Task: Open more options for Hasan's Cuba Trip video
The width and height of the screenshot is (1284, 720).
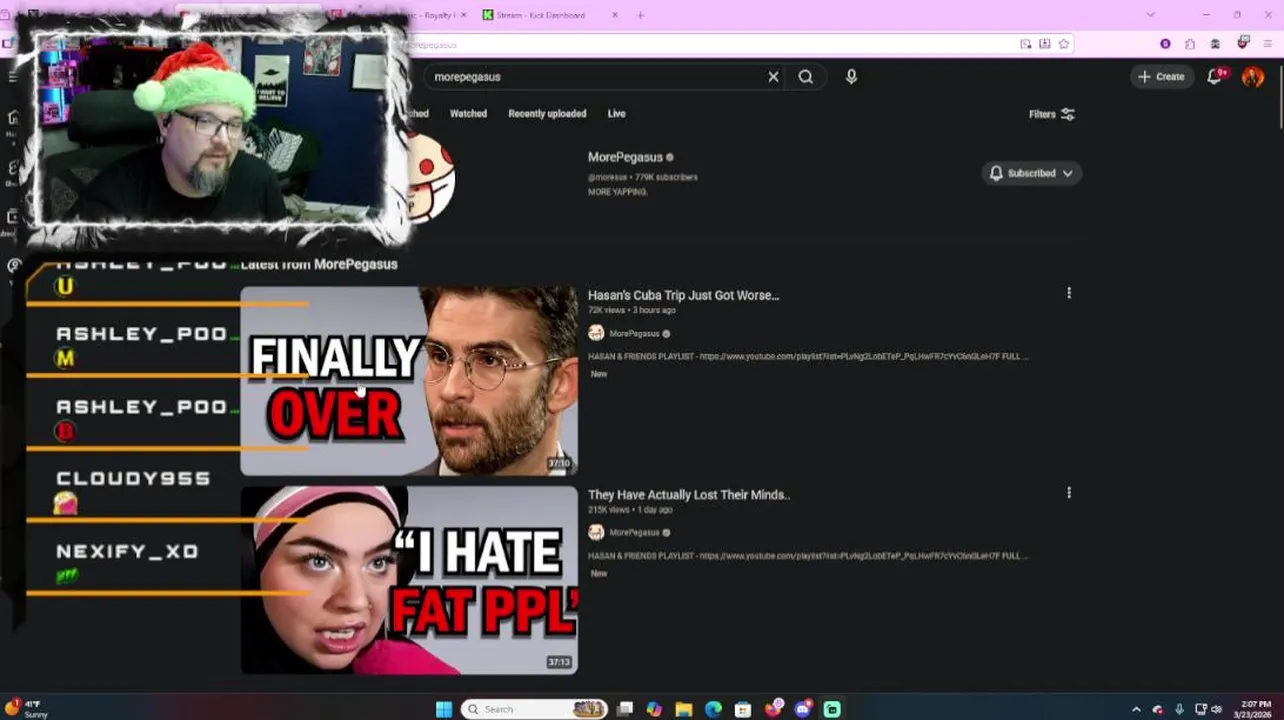Action: pos(1069,293)
